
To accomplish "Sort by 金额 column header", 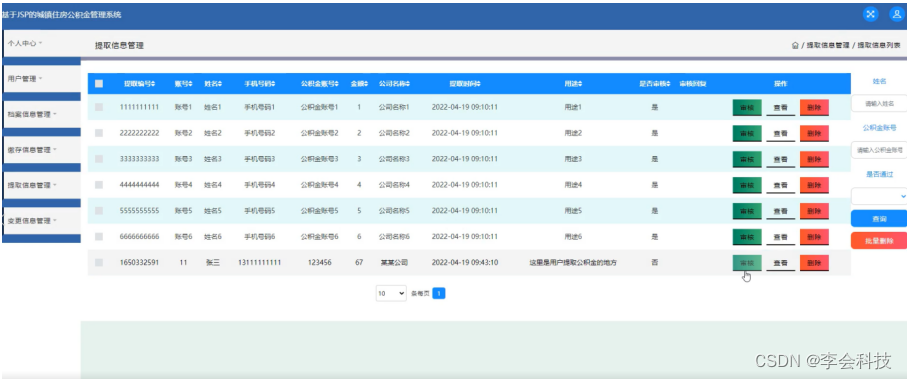I will tap(359, 84).
